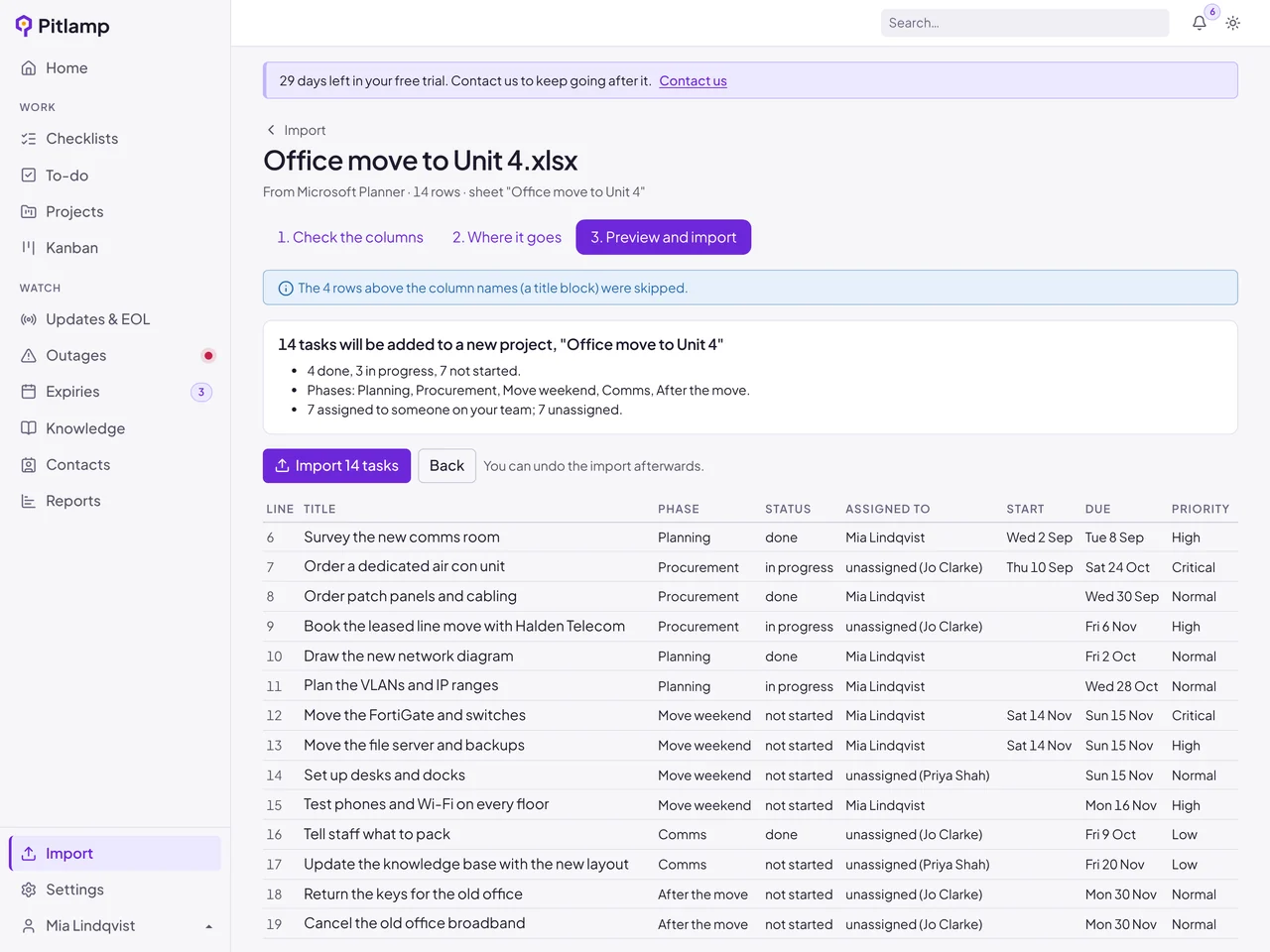The height and width of the screenshot is (952, 1270).
Task: Click the Outages warning triangle icon
Action: [x=29, y=355]
